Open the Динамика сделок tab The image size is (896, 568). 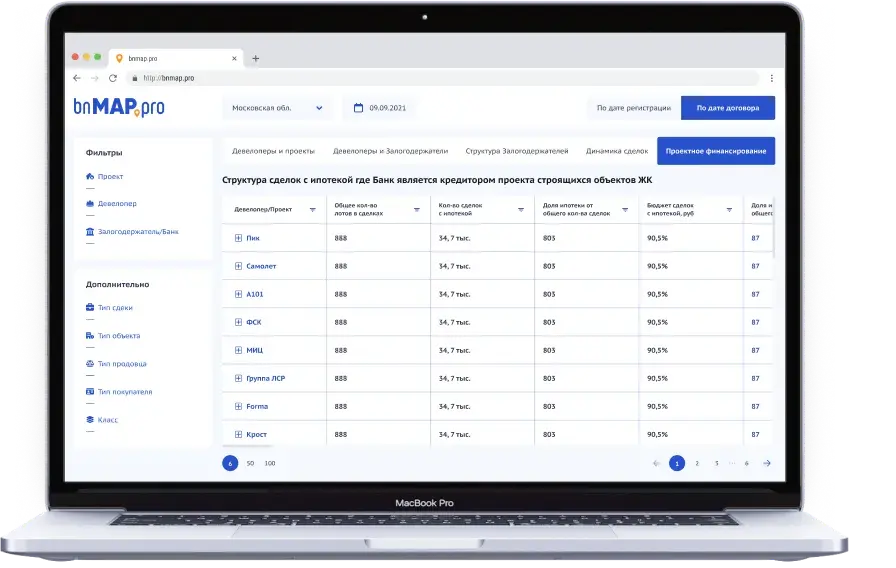pos(617,151)
